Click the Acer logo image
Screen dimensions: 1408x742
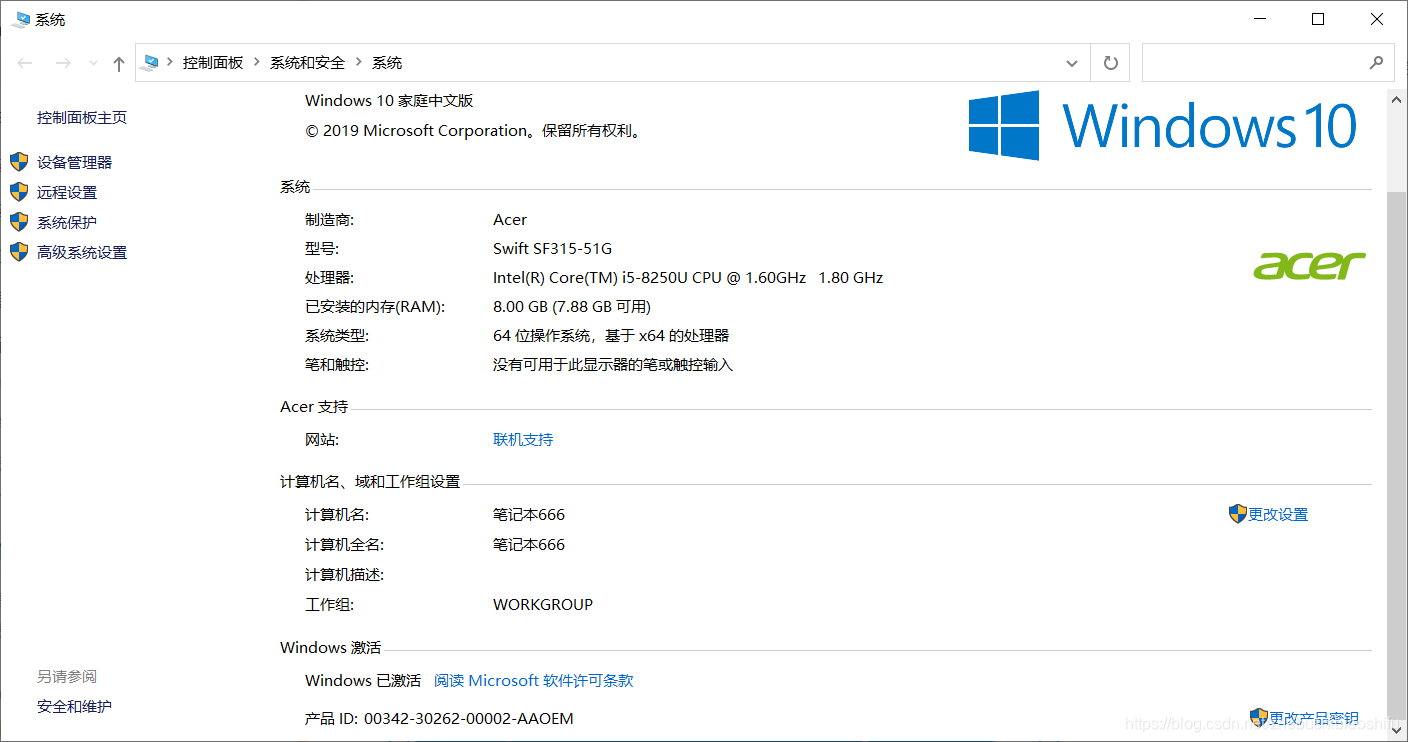1309,265
